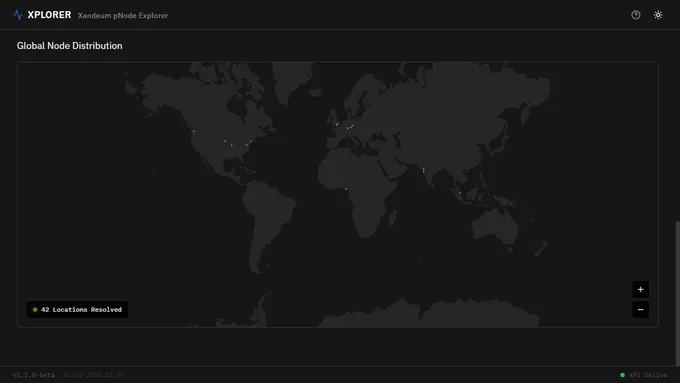Toggle light/dark theme with the sun icon
The height and width of the screenshot is (383, 680).
[x=658, y=15]
